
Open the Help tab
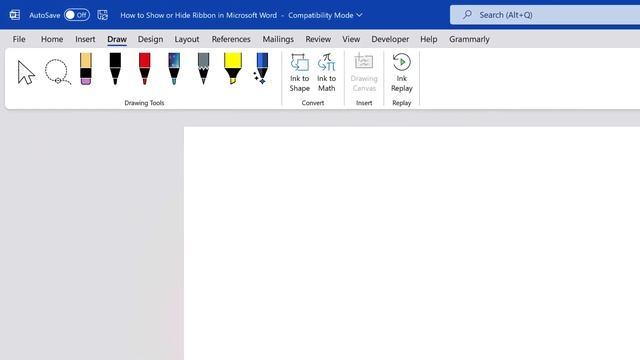coord(429,39)
